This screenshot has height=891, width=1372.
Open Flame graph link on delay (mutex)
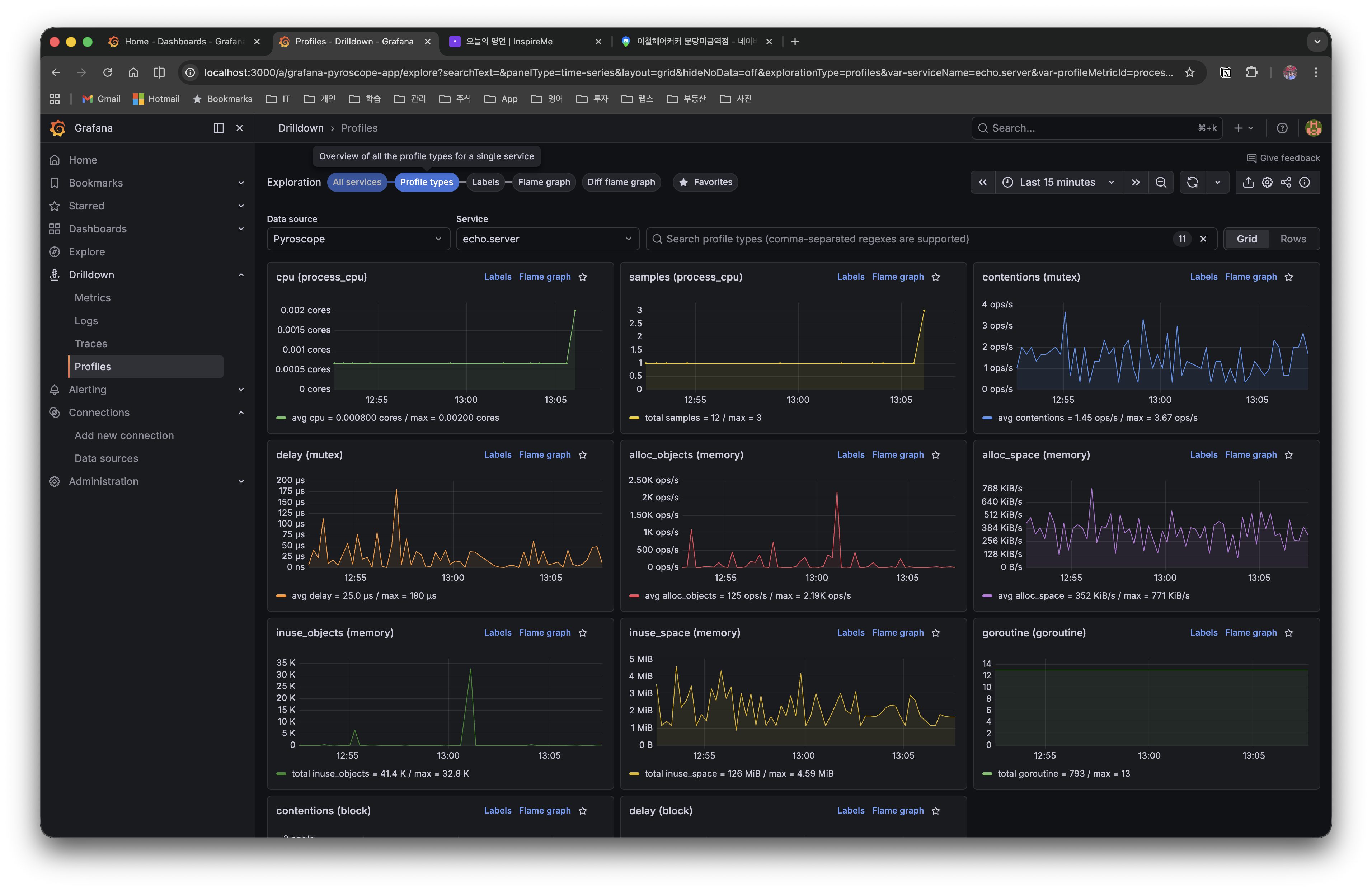[x=544, y=455]
